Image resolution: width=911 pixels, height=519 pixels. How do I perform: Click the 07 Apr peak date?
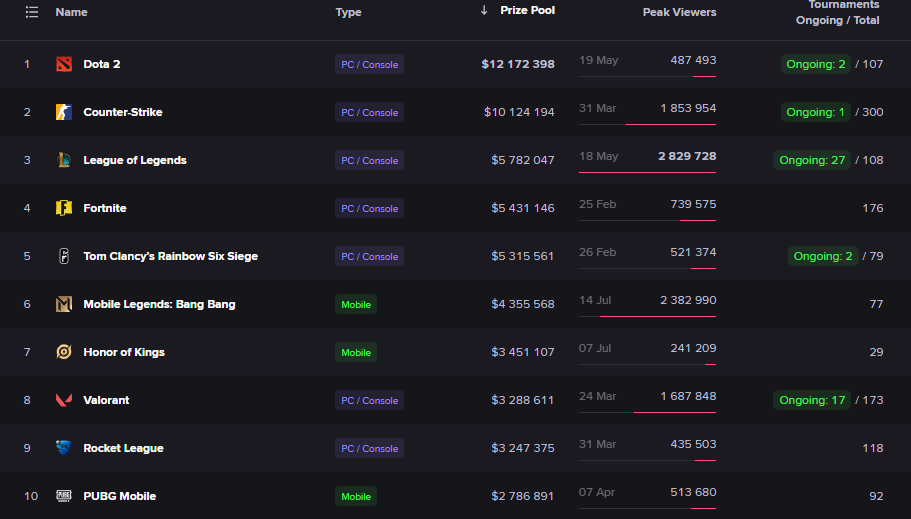[x=597, y=492]
